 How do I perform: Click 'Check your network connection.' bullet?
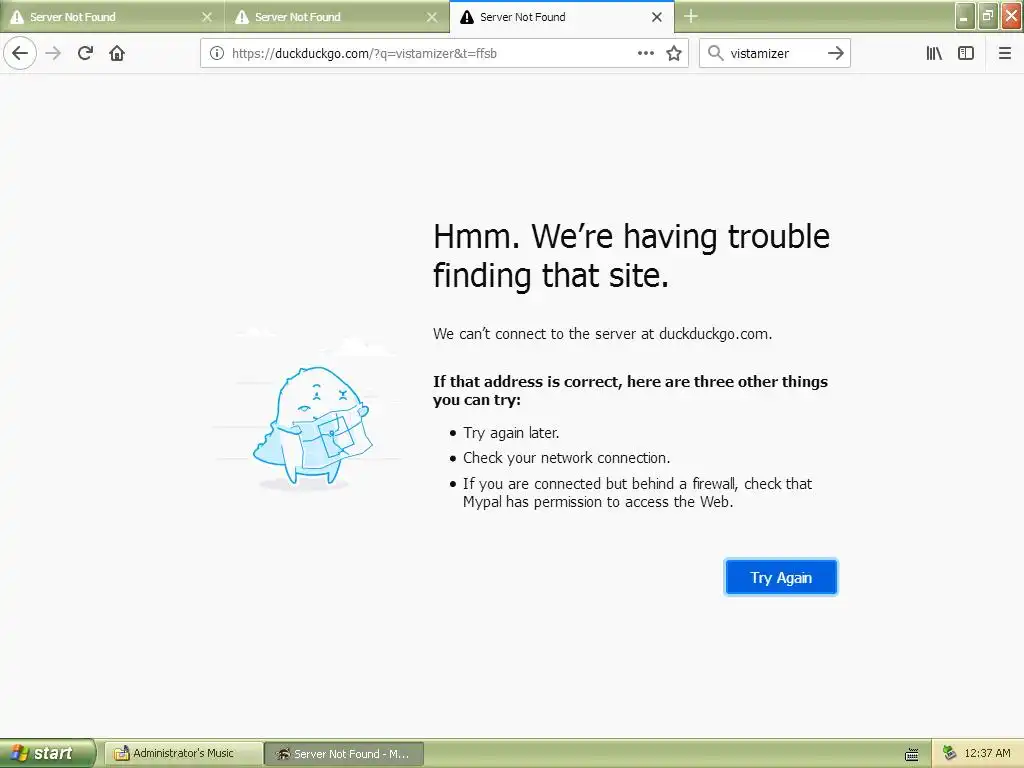click(x=566, y=458)
